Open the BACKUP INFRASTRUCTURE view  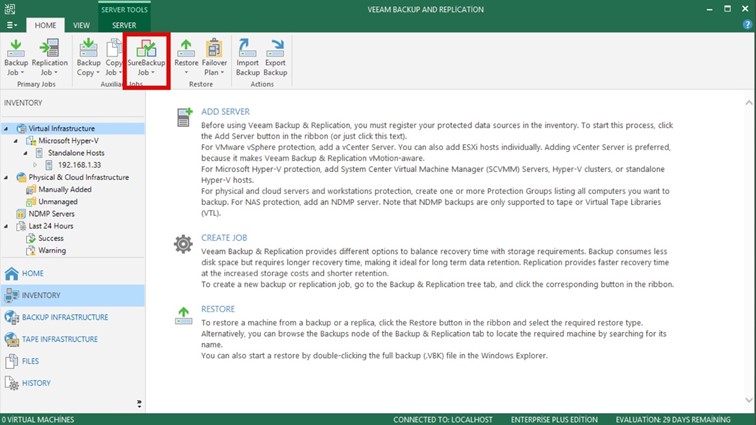pyautogui.click(x=65, y=317)
